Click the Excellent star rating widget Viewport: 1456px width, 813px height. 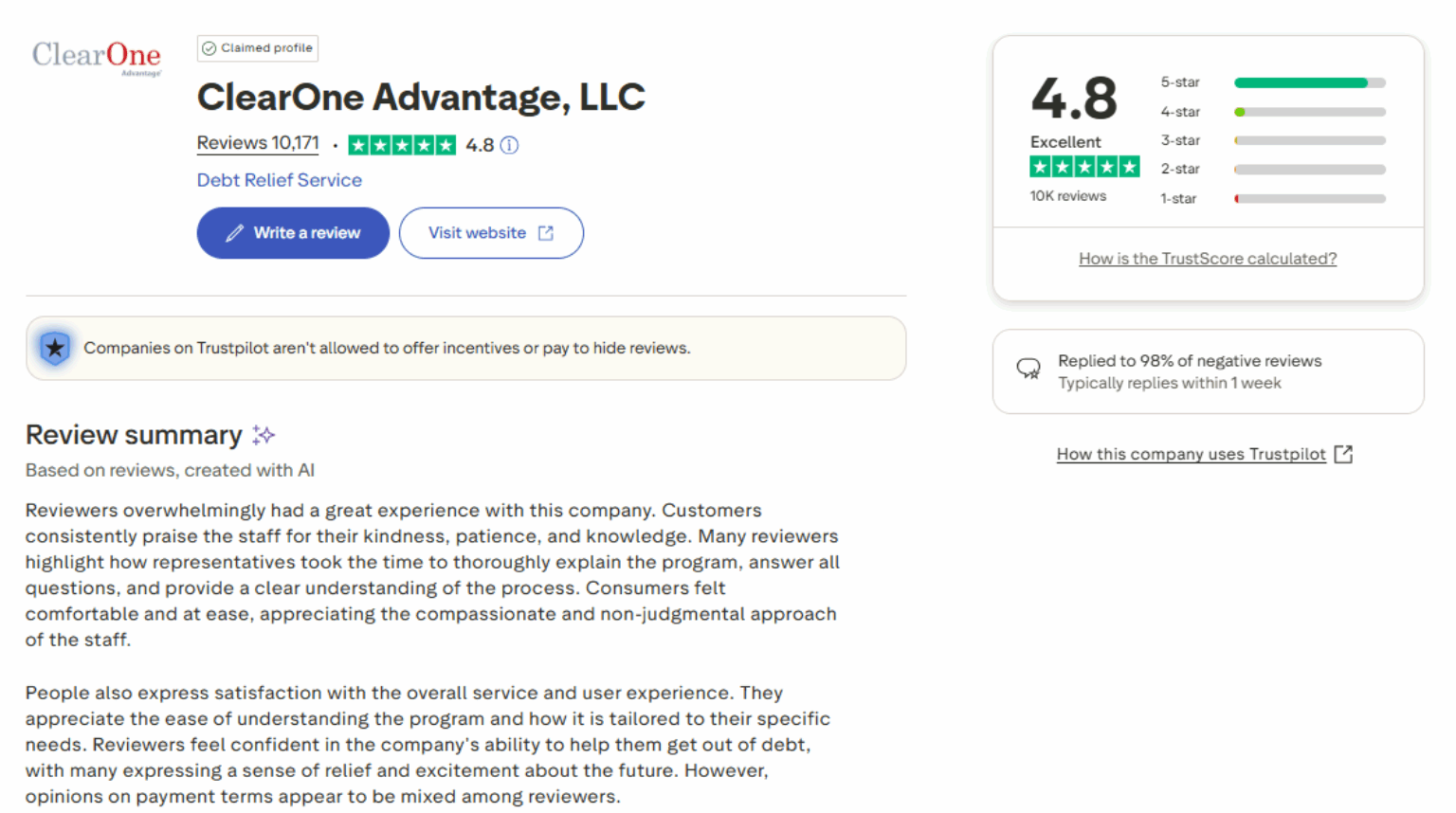pyautogui.click(x=1084, y=166)
